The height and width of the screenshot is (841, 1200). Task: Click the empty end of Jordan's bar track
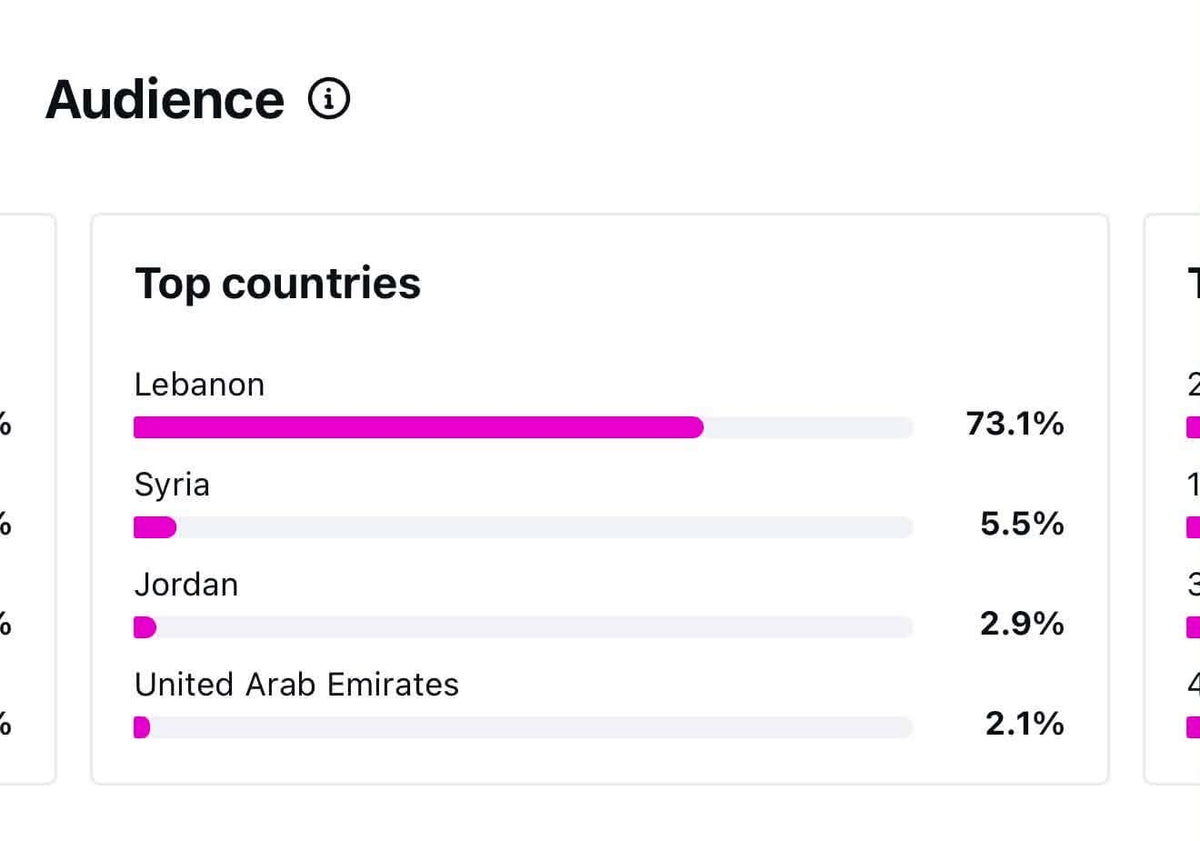coord(535,627)
